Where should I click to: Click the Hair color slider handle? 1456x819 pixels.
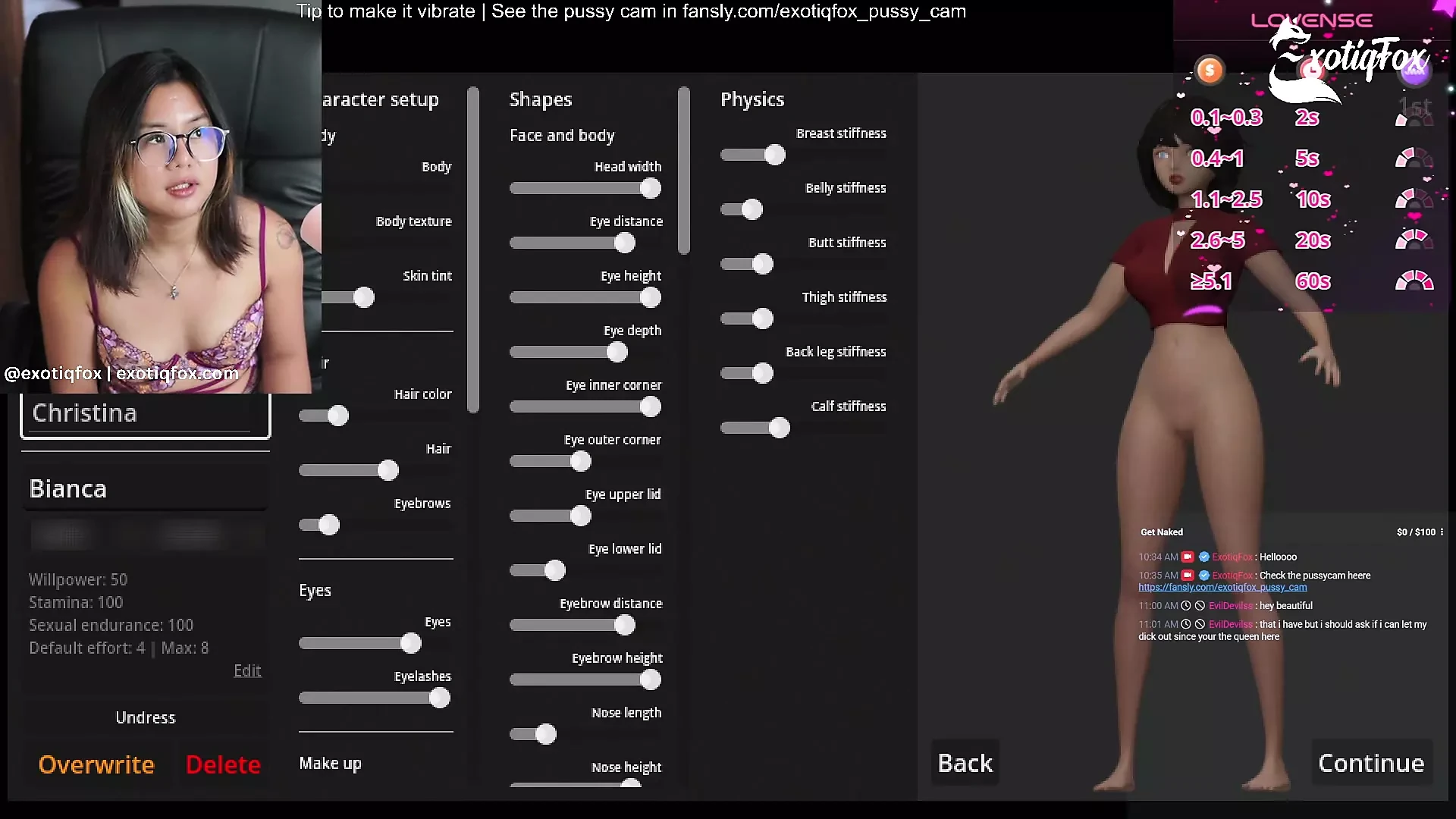338,416
